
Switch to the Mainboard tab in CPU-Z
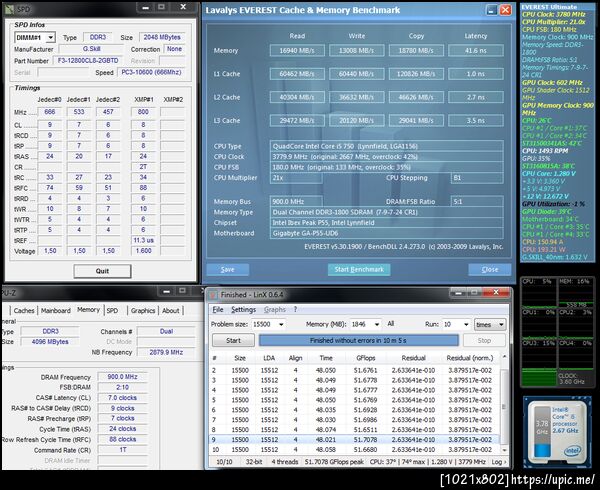click(x=55, y=311)
